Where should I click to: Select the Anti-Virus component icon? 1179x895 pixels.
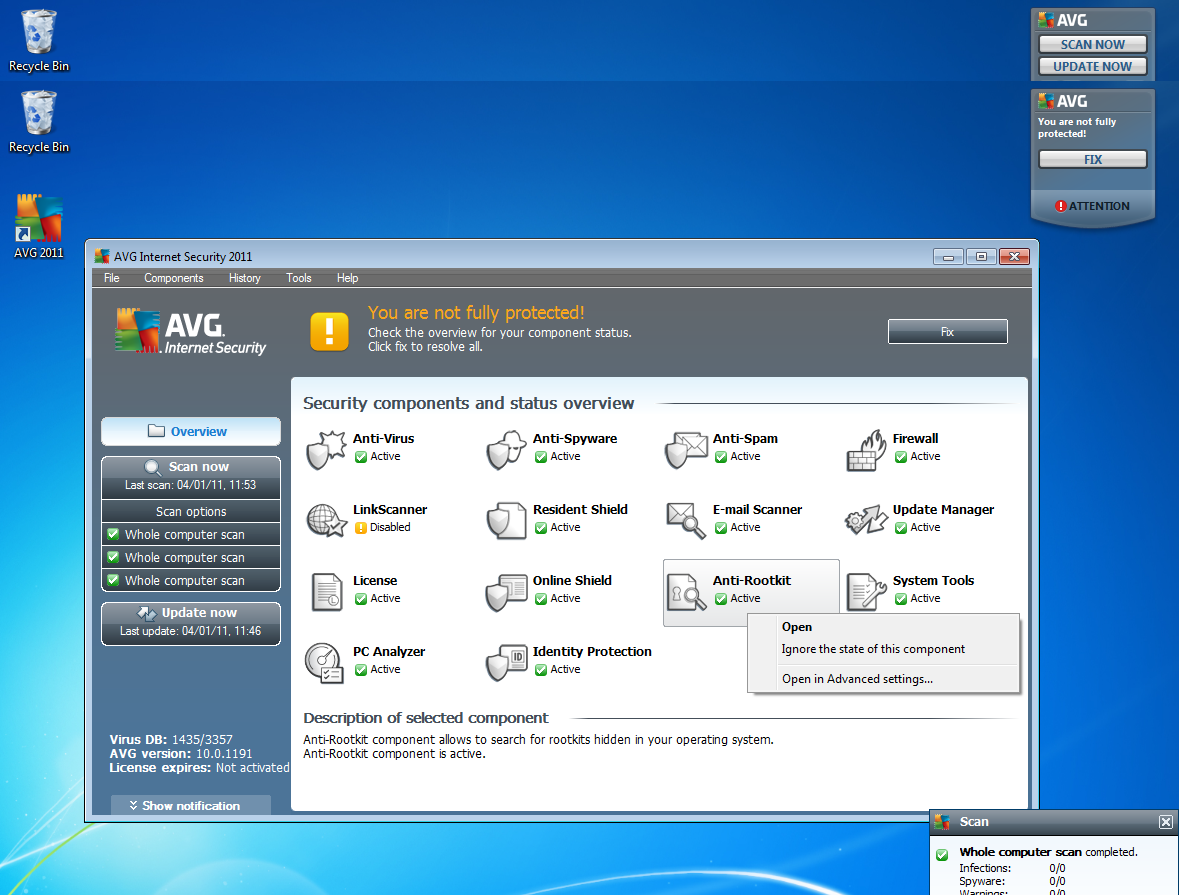[326, 447]
